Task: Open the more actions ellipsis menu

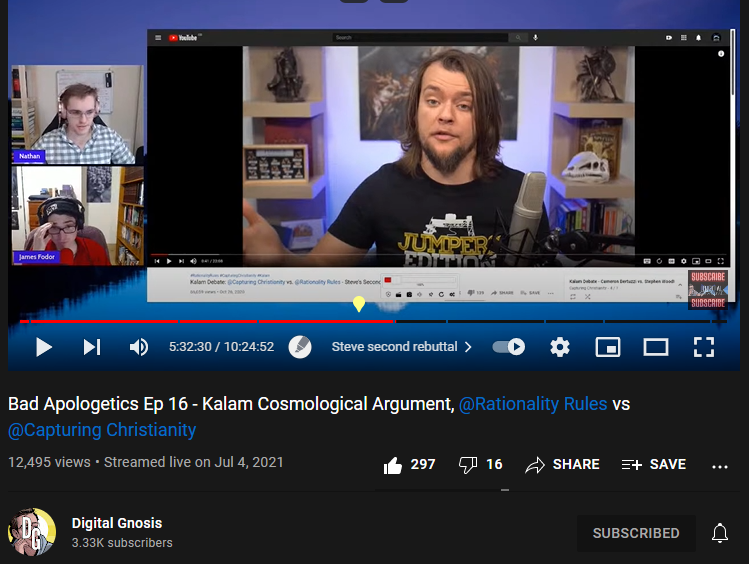Action: [x=719, y=467]
